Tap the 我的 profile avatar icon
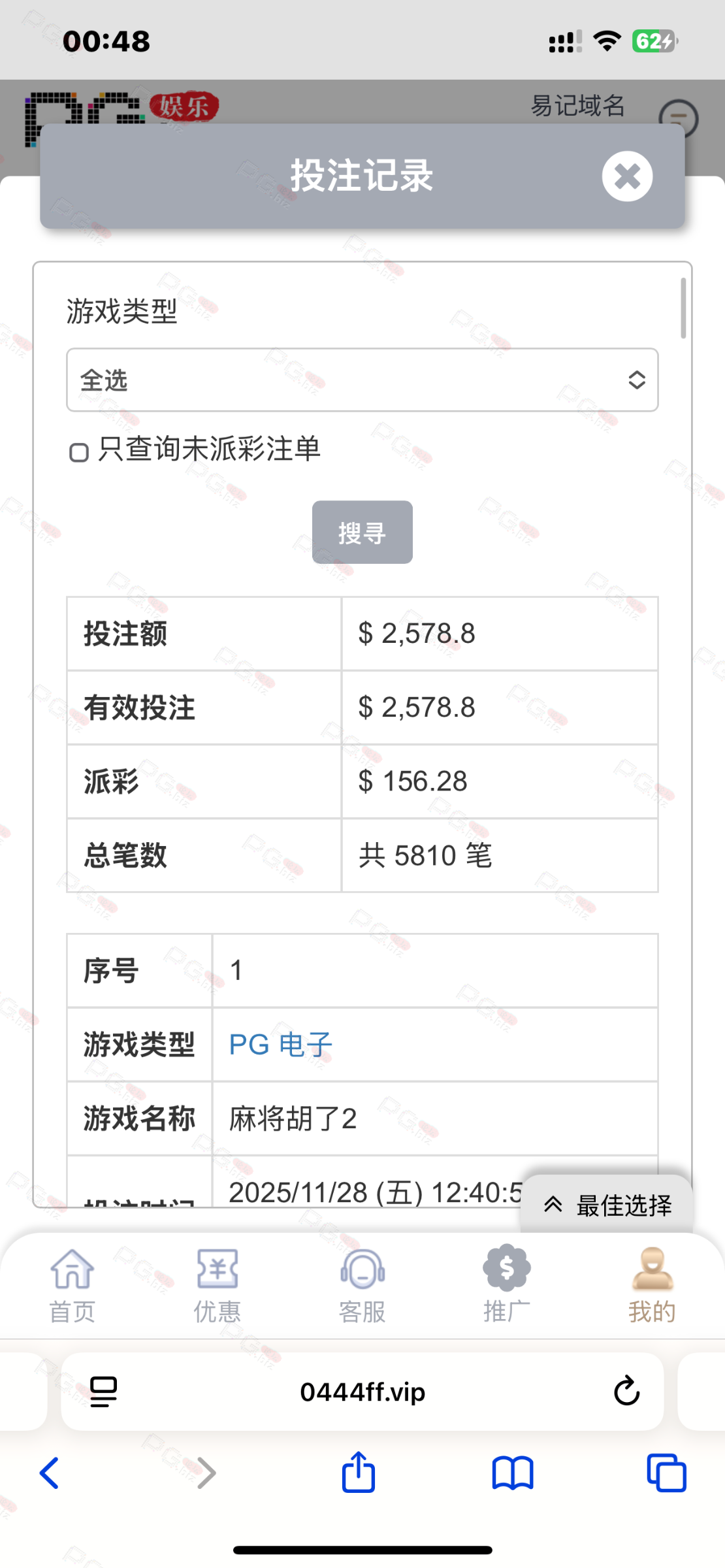 click(x=652, y=1269)
